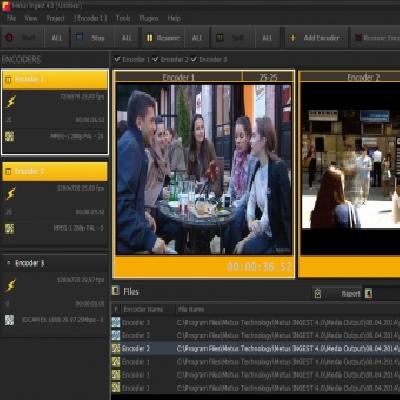Click the yellow Resume pause icon
Screen dimensions: 400x400
point(149,38)
